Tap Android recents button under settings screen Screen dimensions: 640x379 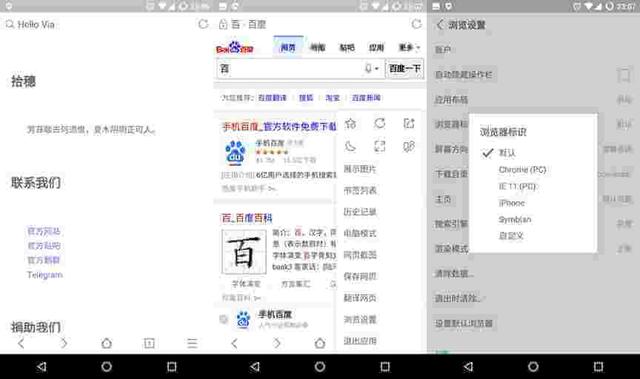[x=598, y=367]
